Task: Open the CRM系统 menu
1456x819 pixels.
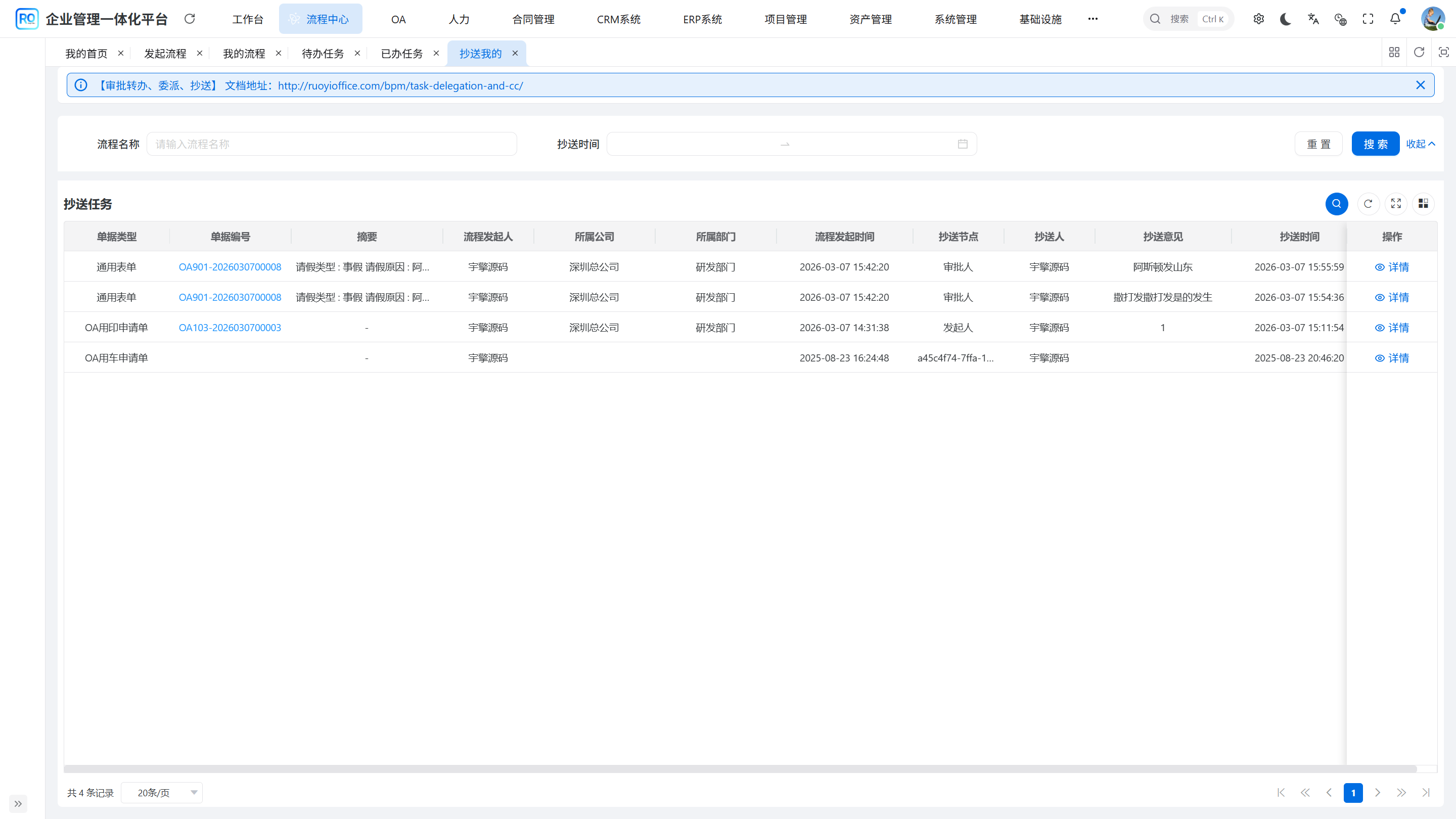Action: tap(618, 19)
